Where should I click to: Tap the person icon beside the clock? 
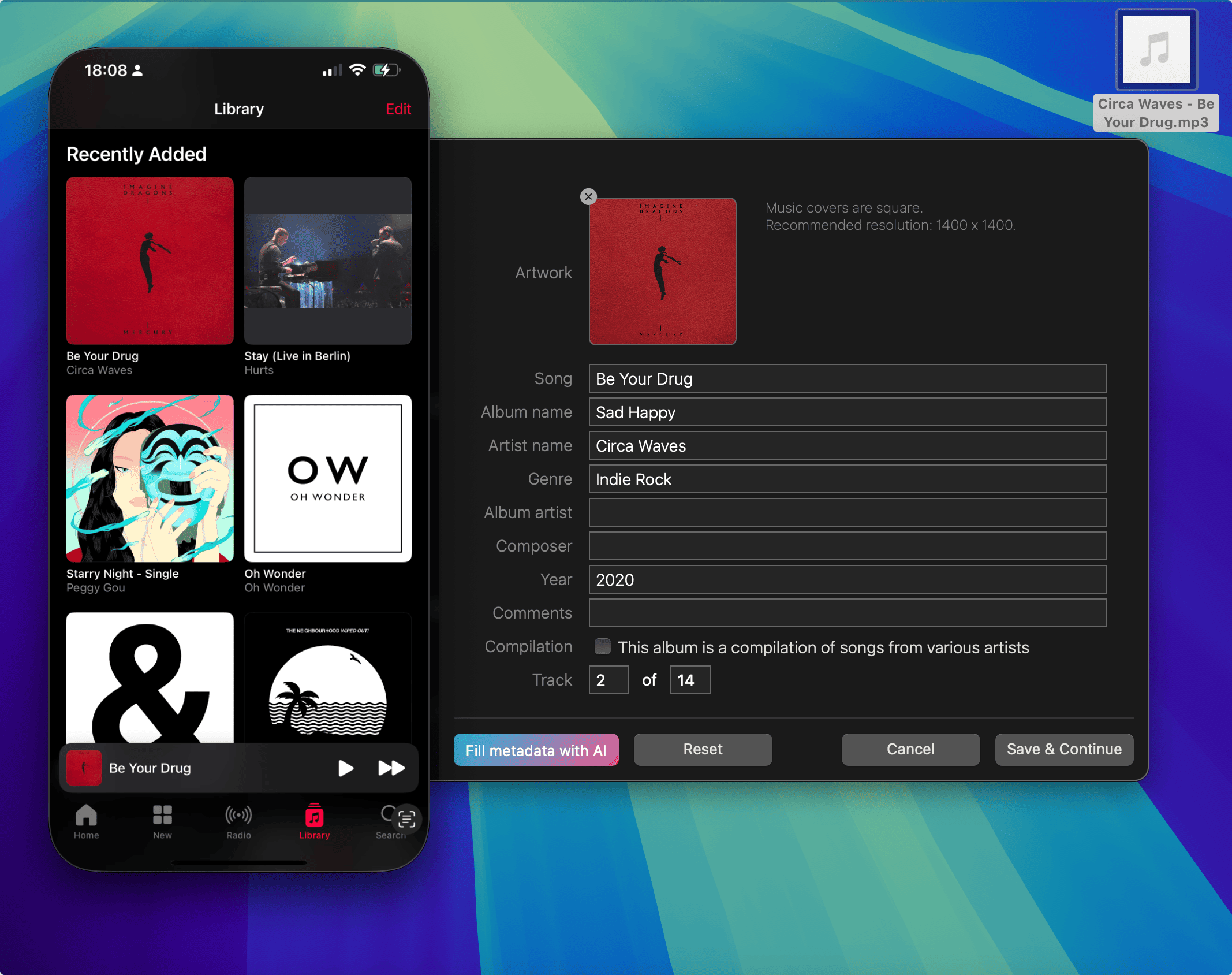pos(137,70)
